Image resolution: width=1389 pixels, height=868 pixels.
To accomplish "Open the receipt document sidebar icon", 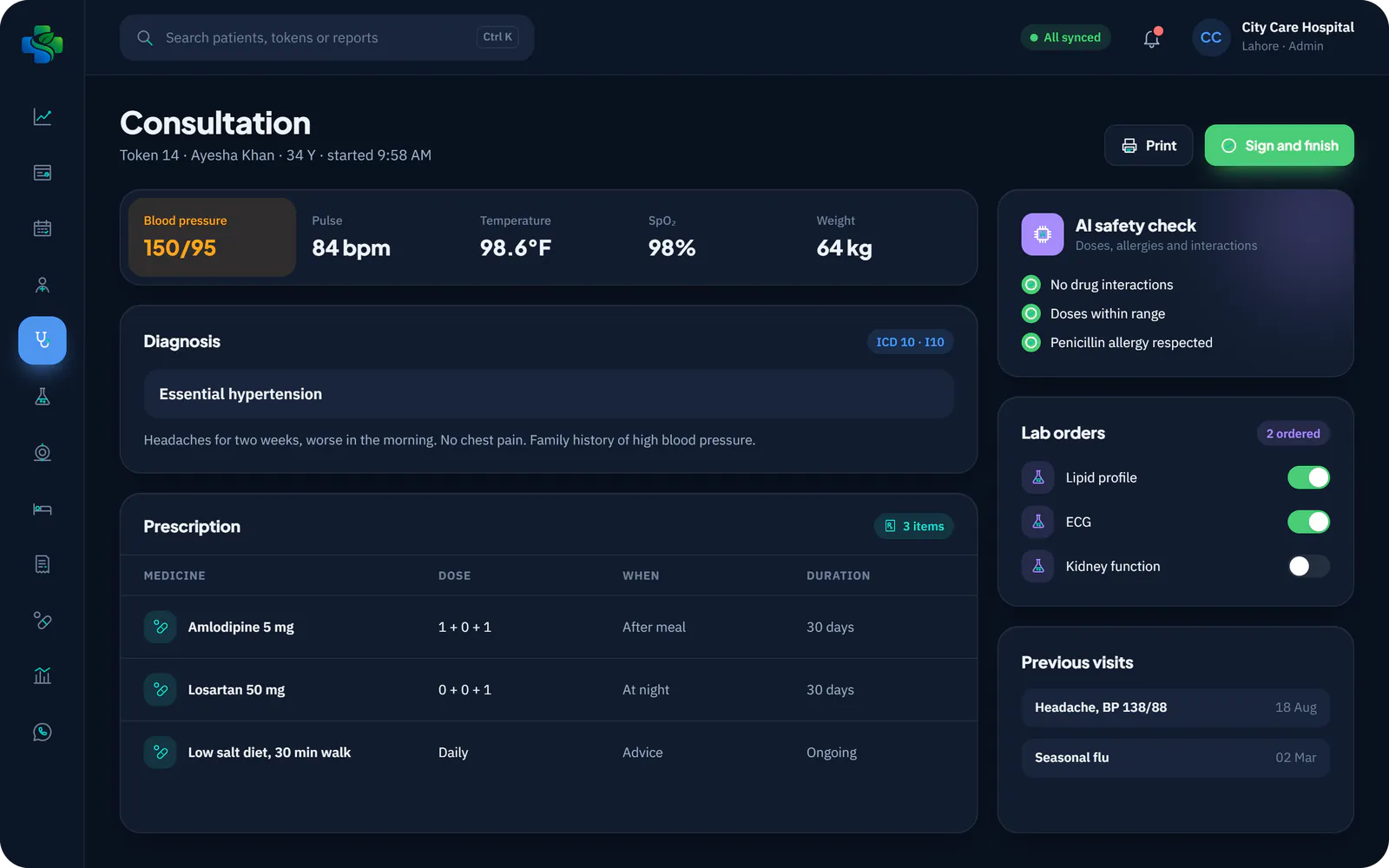I will tap(43, 564).
